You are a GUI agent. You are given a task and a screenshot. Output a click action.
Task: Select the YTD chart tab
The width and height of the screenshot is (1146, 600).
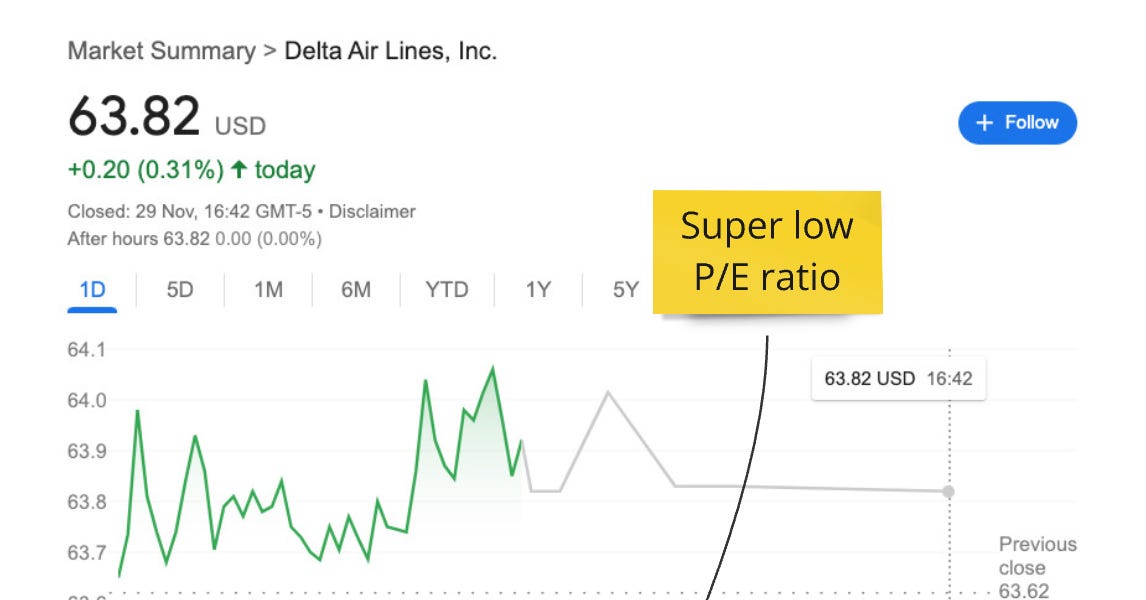pyautogui.click(x=447, y=290)
